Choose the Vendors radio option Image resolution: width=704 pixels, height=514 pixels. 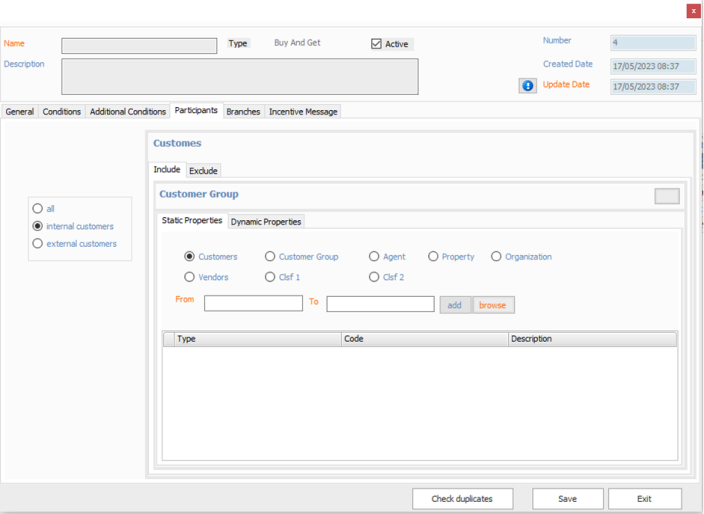pyautogui.click(x=190, y=277)
